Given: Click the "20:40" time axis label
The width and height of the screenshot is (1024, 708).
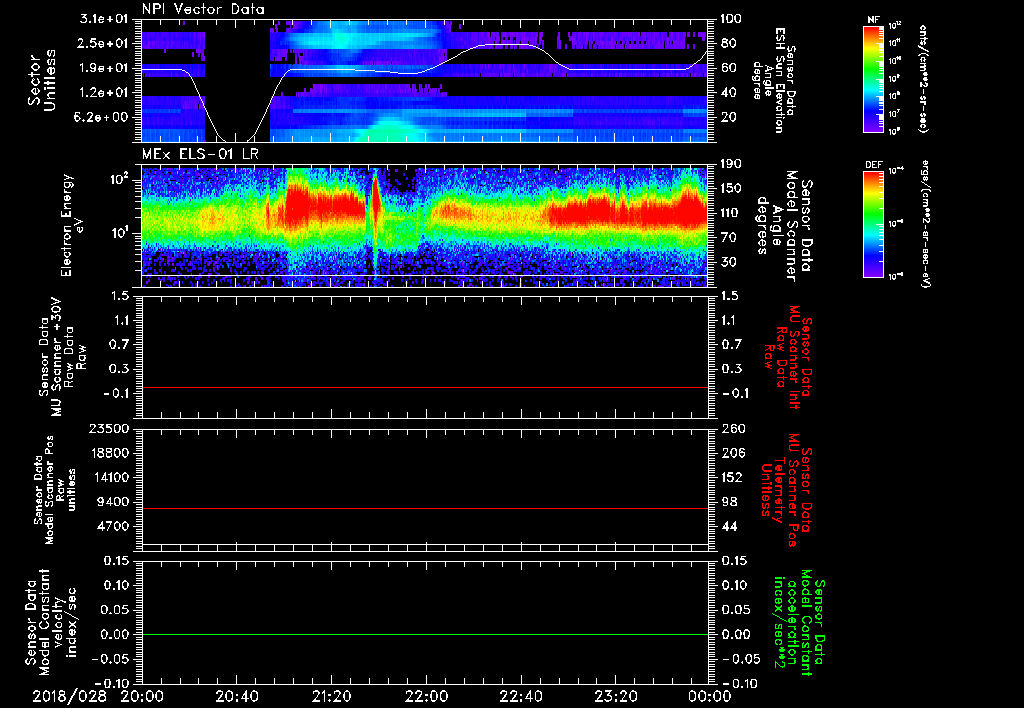Looking at the screenshot, I should pos(238,696).
